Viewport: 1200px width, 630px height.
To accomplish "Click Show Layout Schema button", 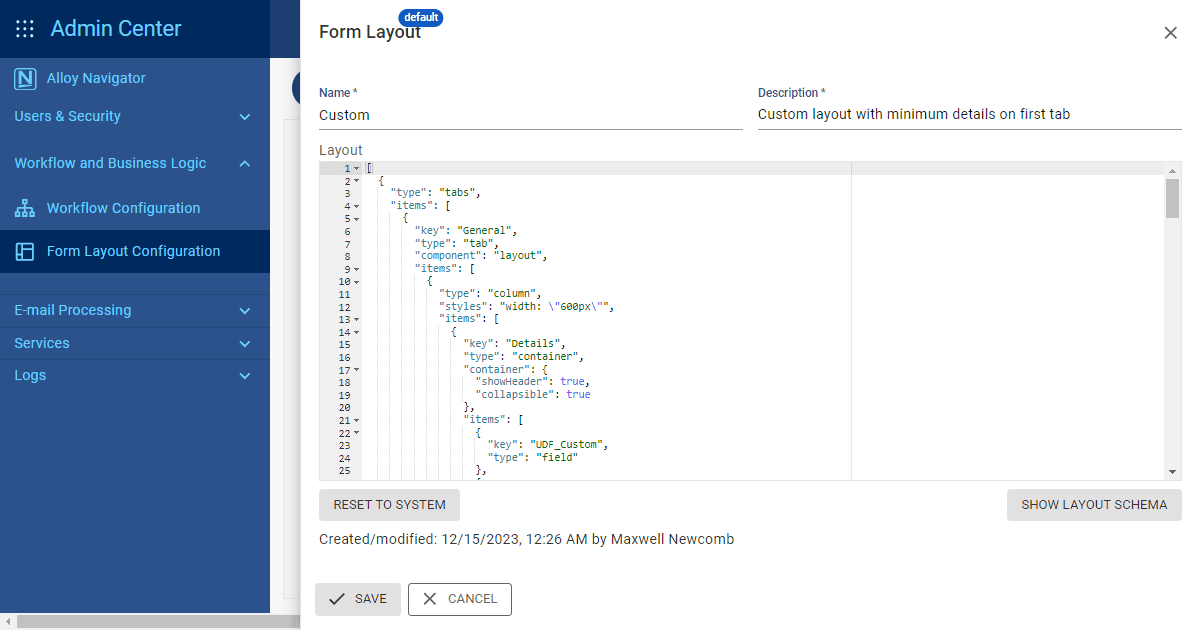I will pos(1094,505).
